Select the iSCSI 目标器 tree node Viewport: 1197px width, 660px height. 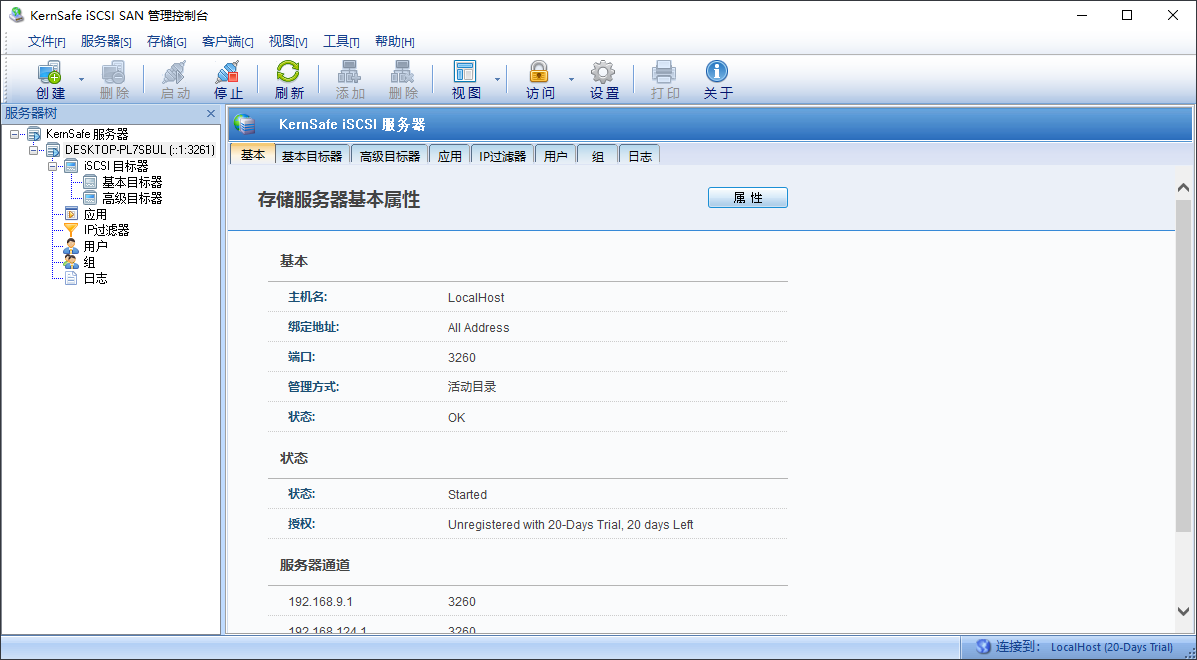point(116,166)
